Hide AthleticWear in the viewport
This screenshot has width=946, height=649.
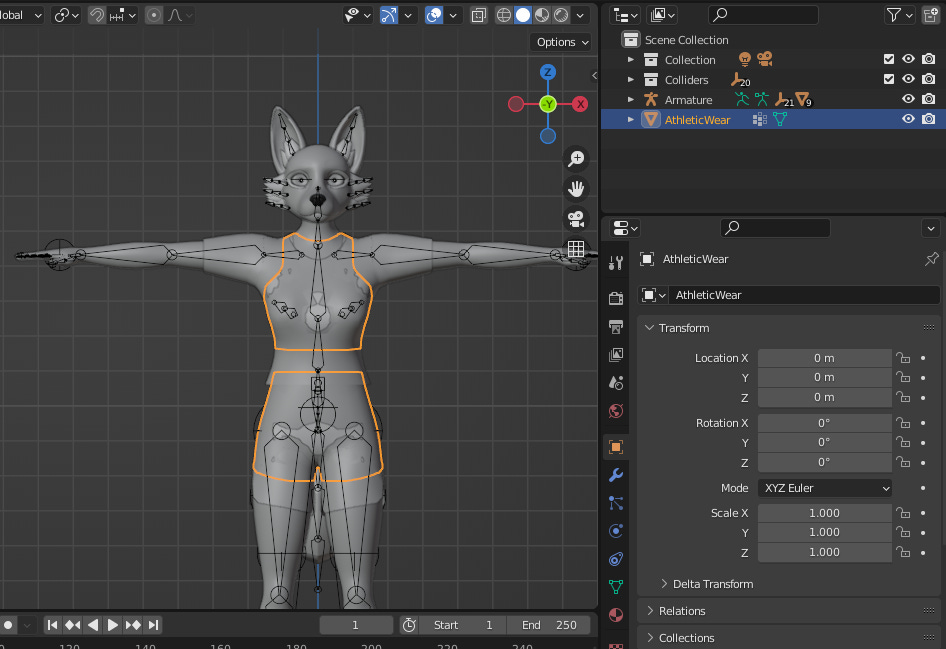point(909,119)
